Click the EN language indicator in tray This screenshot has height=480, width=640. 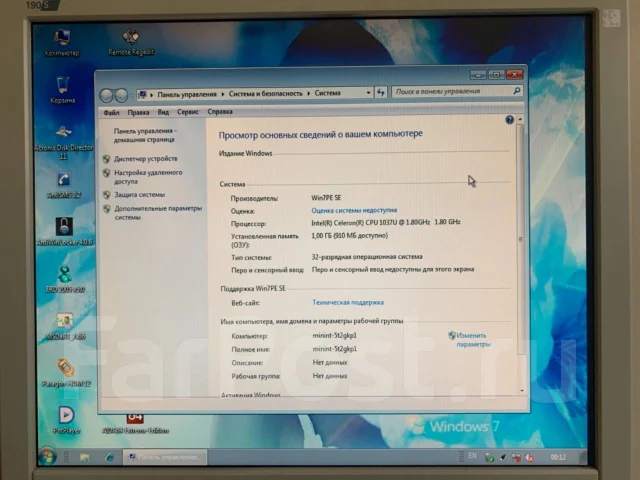tap(472, 456)
